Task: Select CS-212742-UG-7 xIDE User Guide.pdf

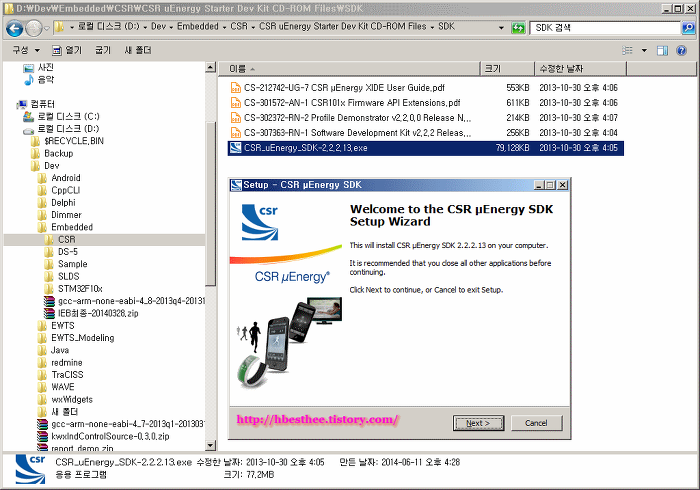Action: [425, 87]
